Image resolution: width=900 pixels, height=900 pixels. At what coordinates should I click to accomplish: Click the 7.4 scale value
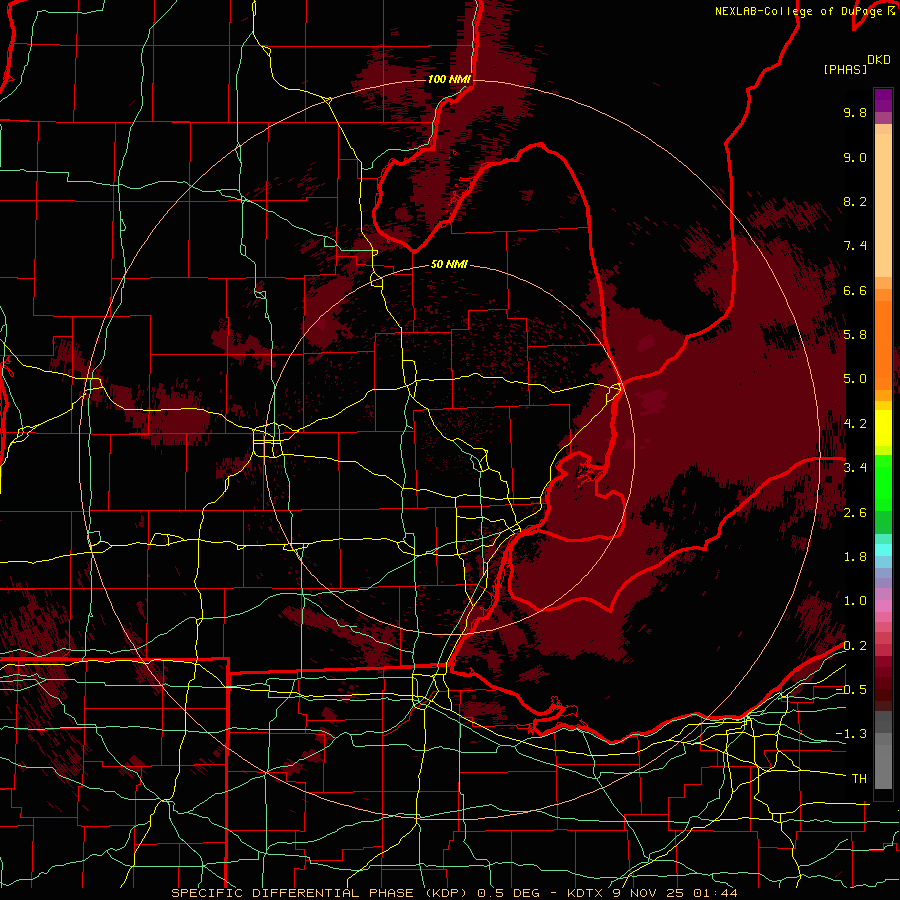(855, 246)
